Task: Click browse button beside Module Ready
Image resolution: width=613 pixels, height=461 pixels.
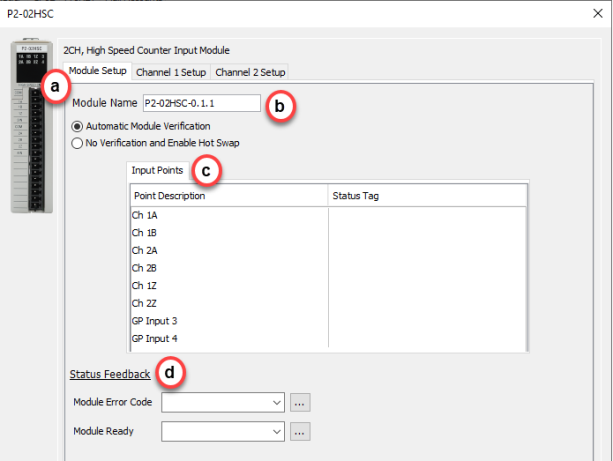Action: pos(300,431)
